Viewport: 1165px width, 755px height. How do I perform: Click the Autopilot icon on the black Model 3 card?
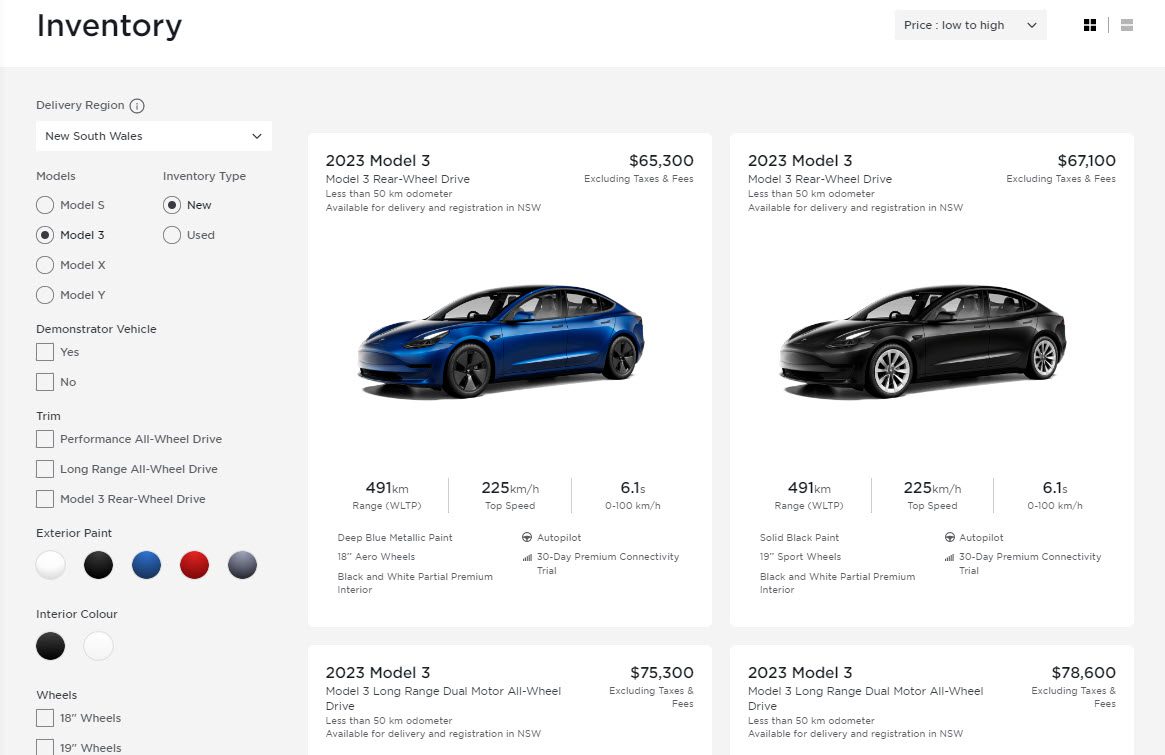coord(950,537)
